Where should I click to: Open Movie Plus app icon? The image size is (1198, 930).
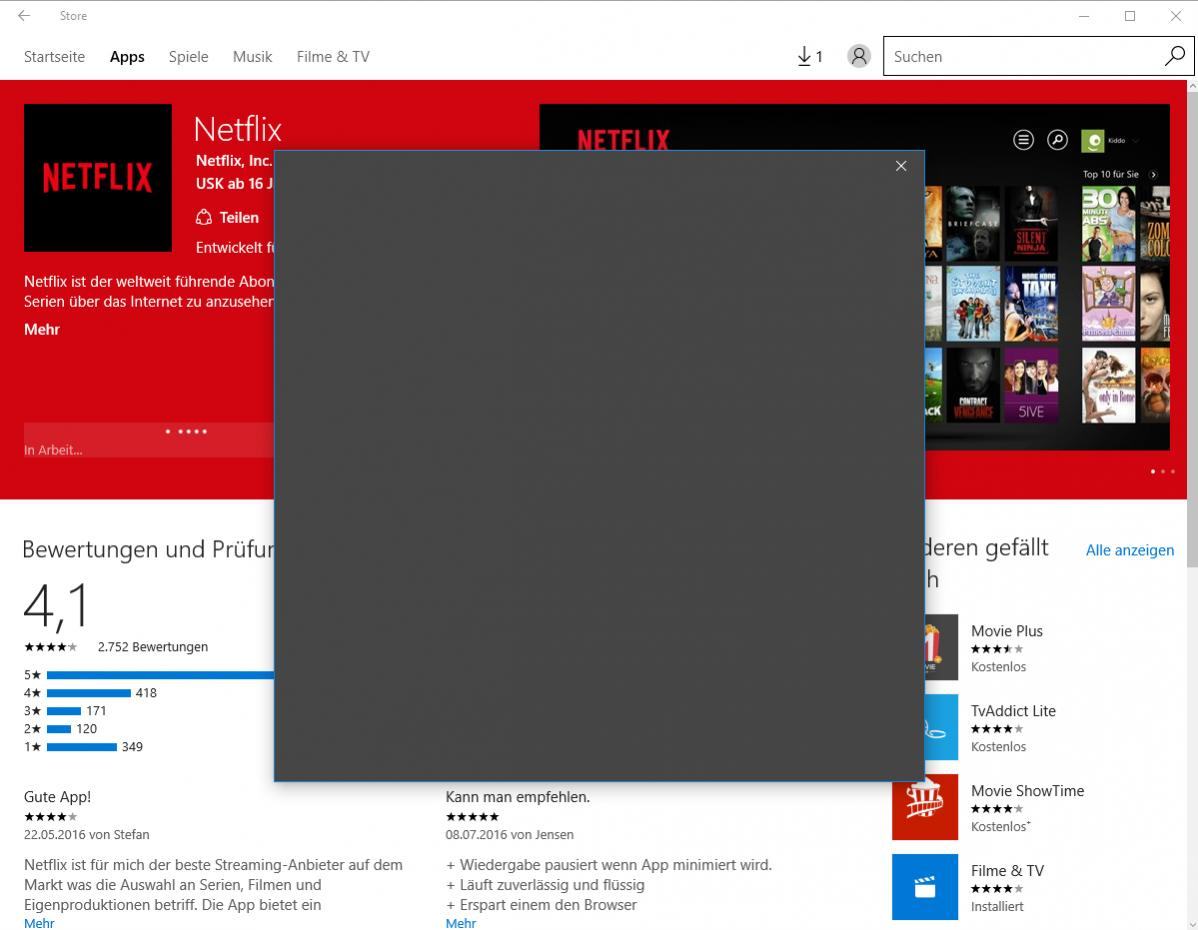click(941, 646)
